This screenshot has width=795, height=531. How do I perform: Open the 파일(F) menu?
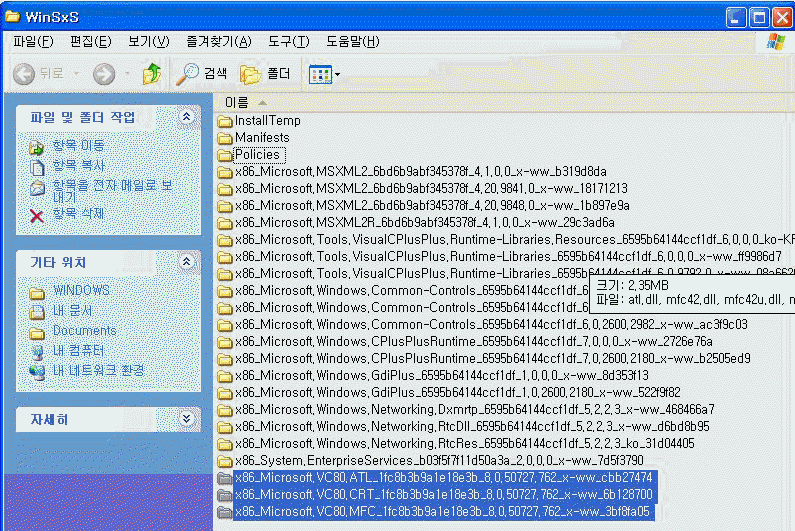(x=33, y=42)
